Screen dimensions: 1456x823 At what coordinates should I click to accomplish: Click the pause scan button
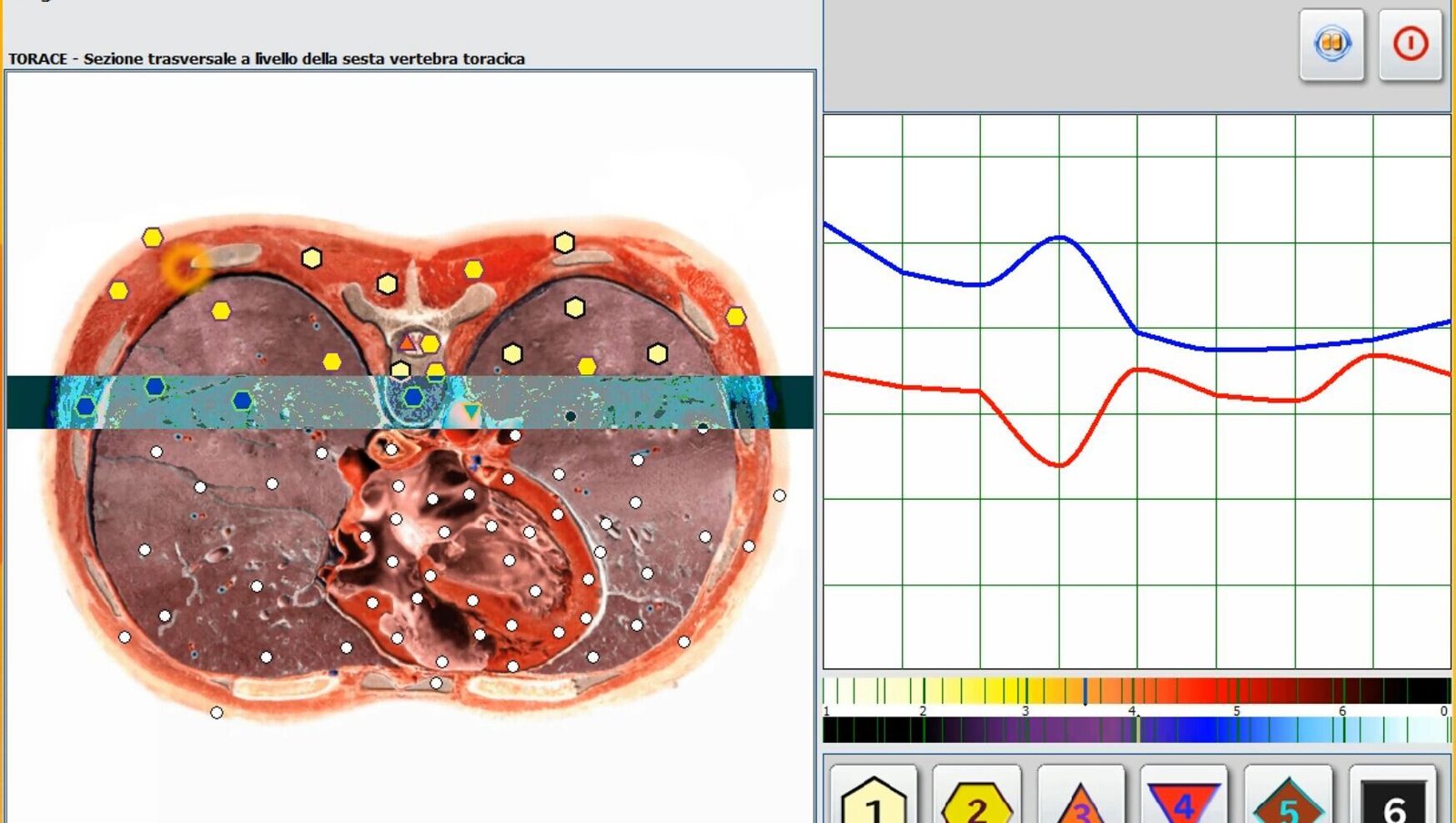point(1331,45)
